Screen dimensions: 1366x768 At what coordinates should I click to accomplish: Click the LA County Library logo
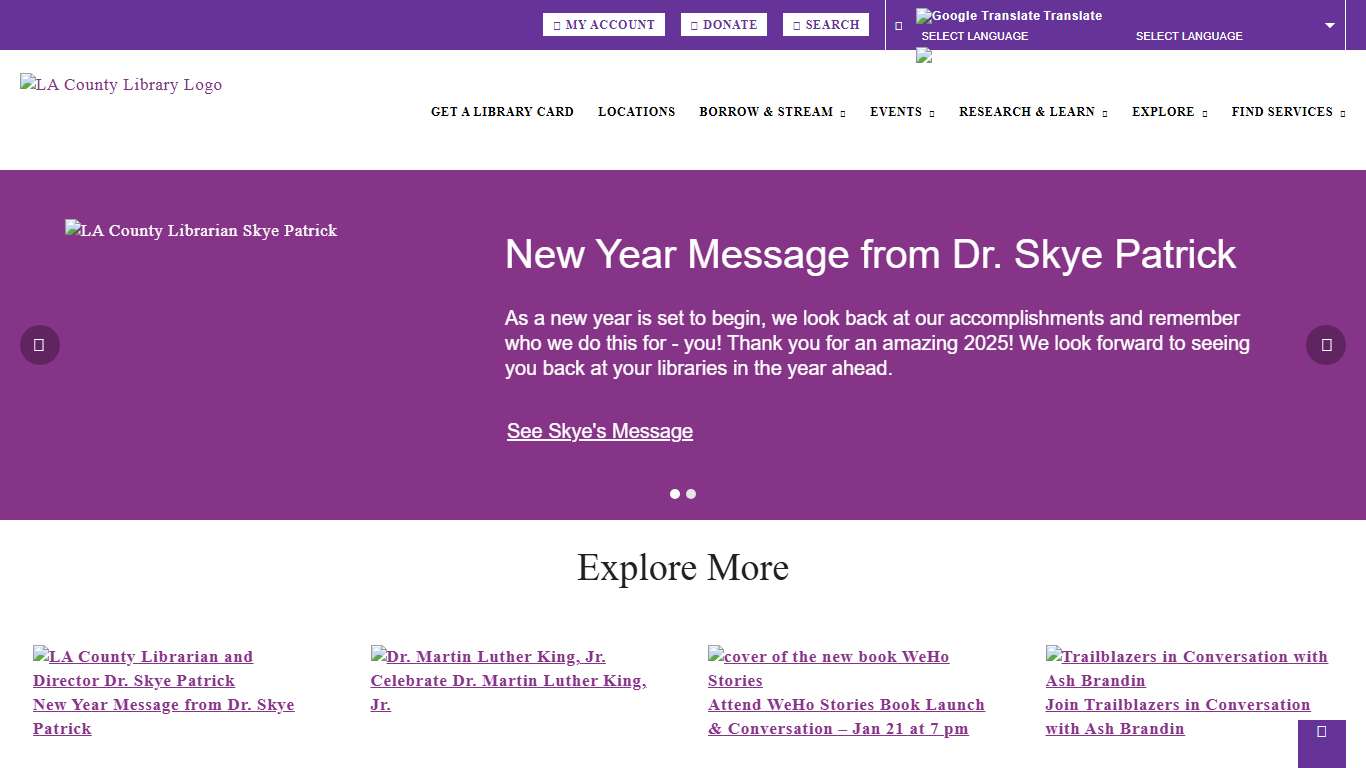click(121, 85)
